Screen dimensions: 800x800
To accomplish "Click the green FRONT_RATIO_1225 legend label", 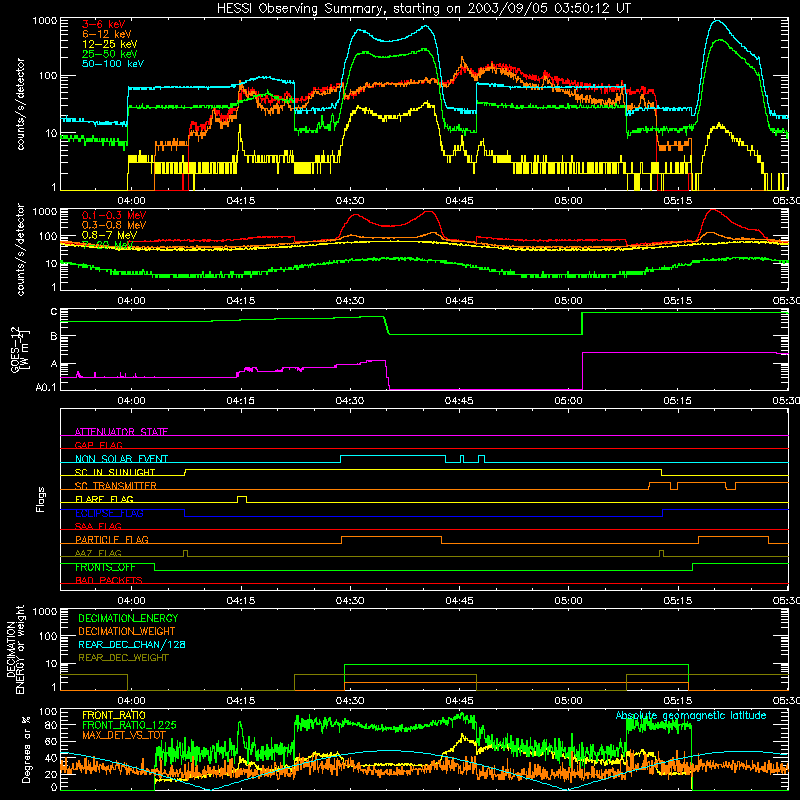I will click(x=129, y=725).
